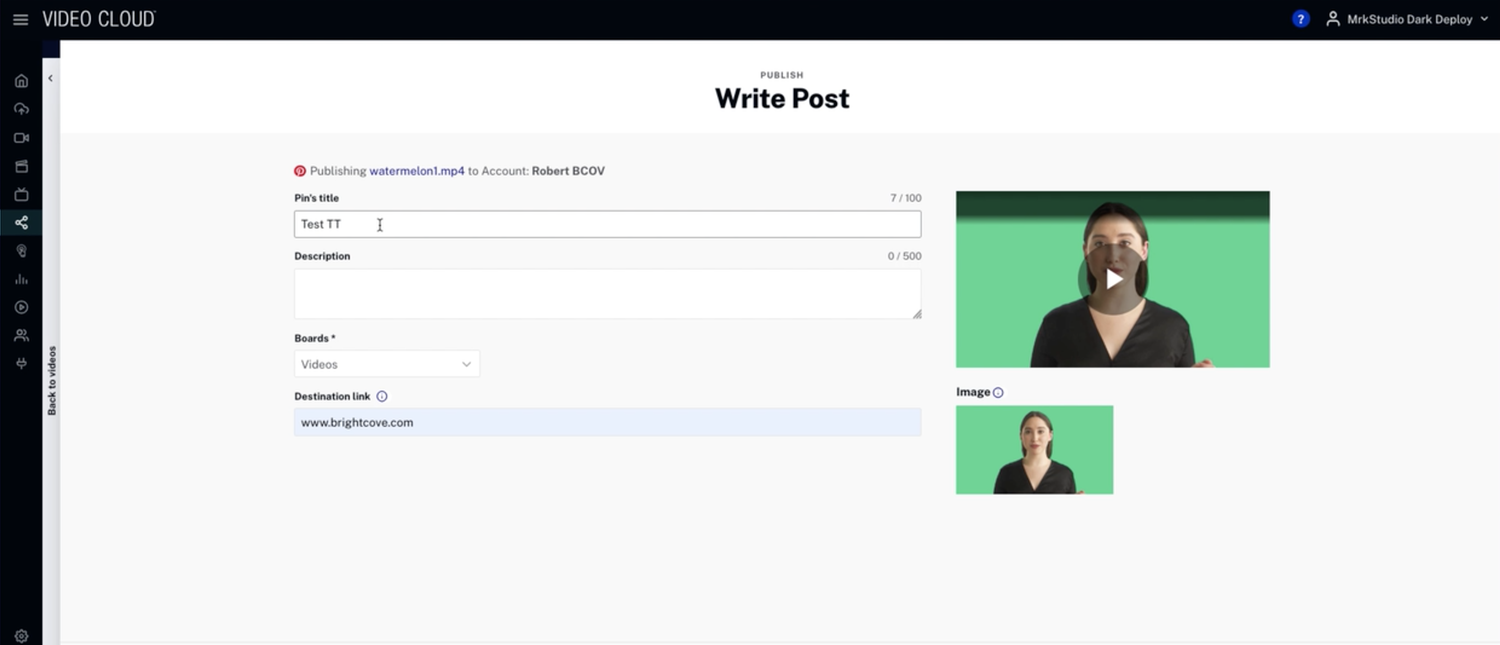This screenshot has height=645, width=1500.
Task: Expand the MrkStudio Dark Deploy account menu
Action: [x=1408, y=19]
